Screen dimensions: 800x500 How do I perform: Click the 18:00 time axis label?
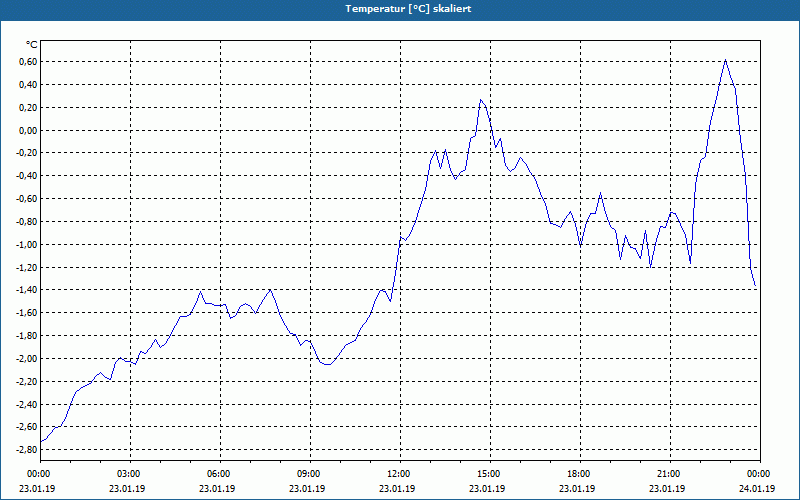click(x=580, y=474)
